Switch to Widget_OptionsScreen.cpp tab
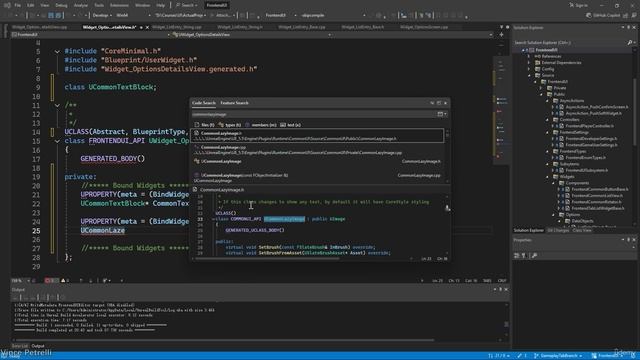The height and width of the screenshot is (360, 640). [424, 27]
